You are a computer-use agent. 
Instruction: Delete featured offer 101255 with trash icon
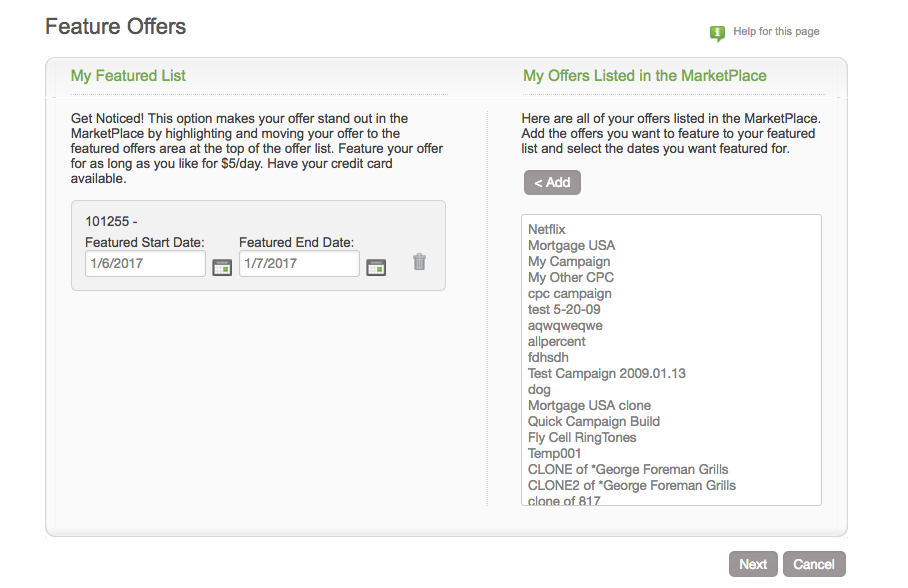tap(419, 262)
